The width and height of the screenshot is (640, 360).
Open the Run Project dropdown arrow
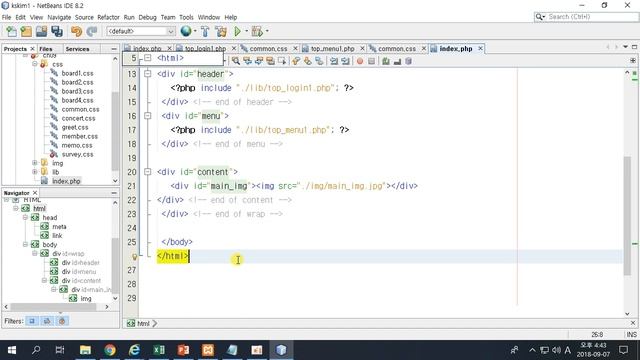click(246, 31)
